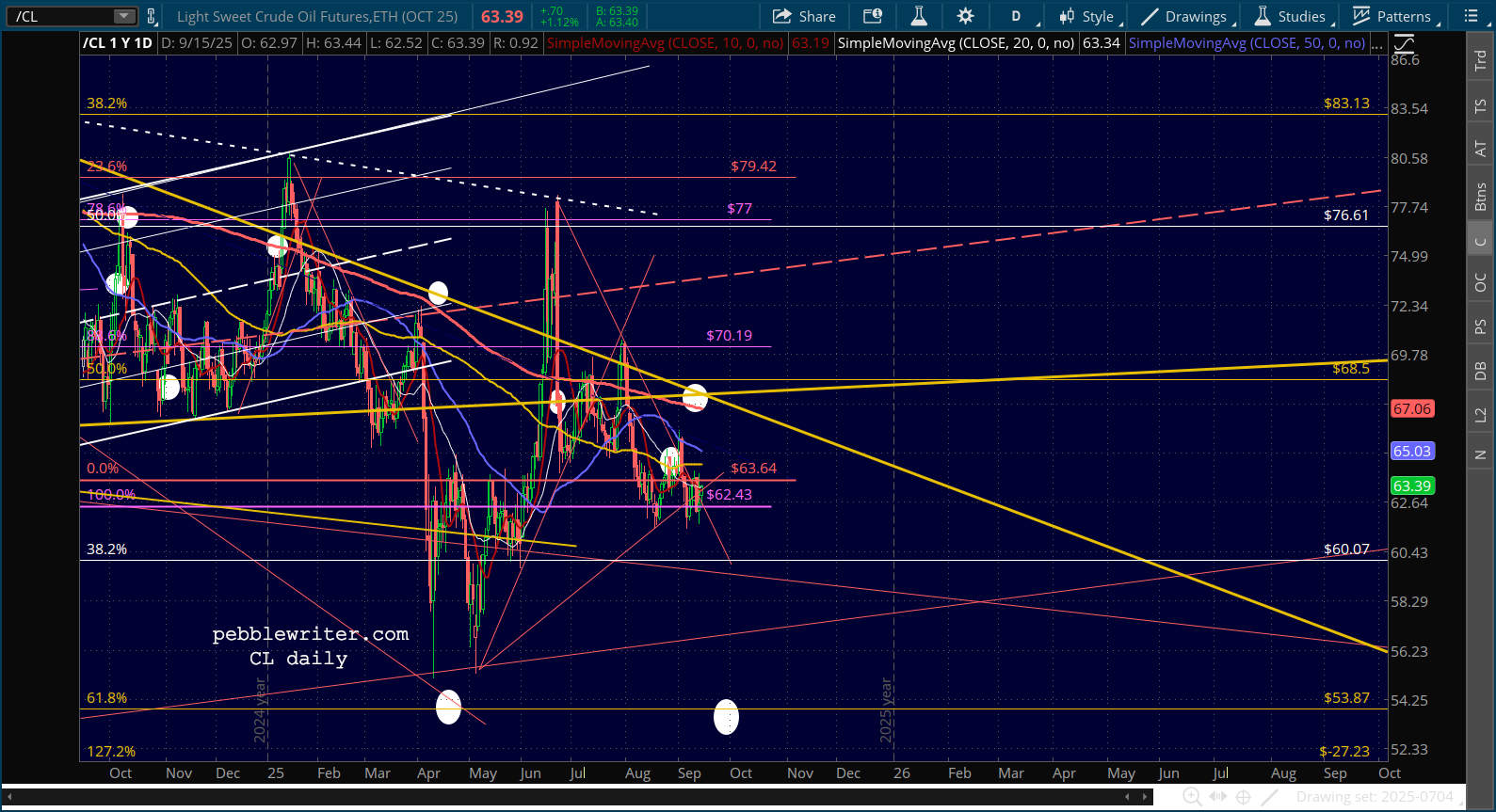The image size is (1496, 812).
Task: Click the chart scroll right arrow
Action: pos(1146,797)
